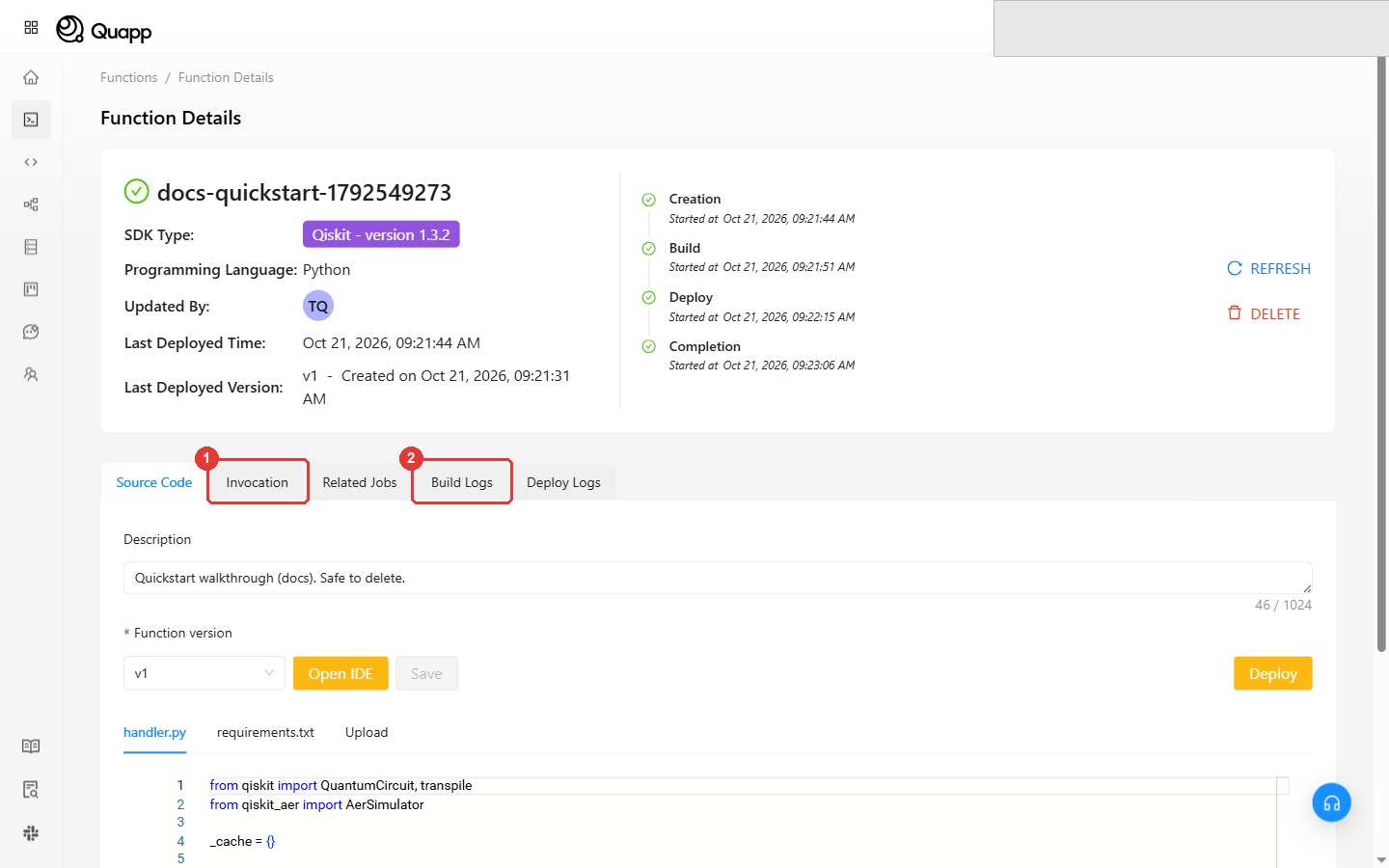Open the kanban board sidebar icon
The width and height of the screenshot is (1389, 868).
point(31,289)
